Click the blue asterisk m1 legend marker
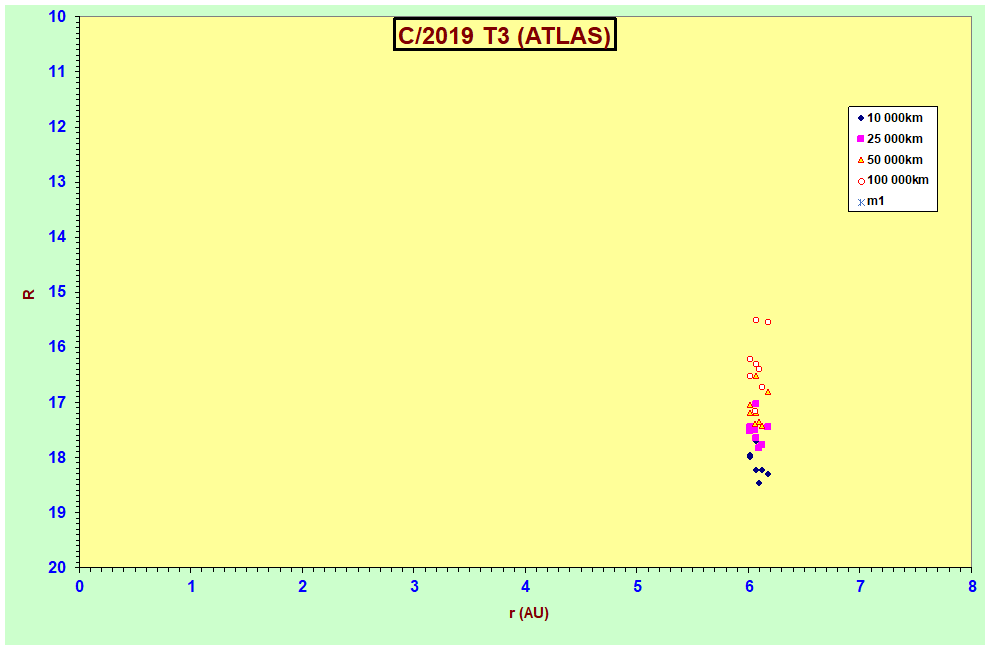 [861, 202]
